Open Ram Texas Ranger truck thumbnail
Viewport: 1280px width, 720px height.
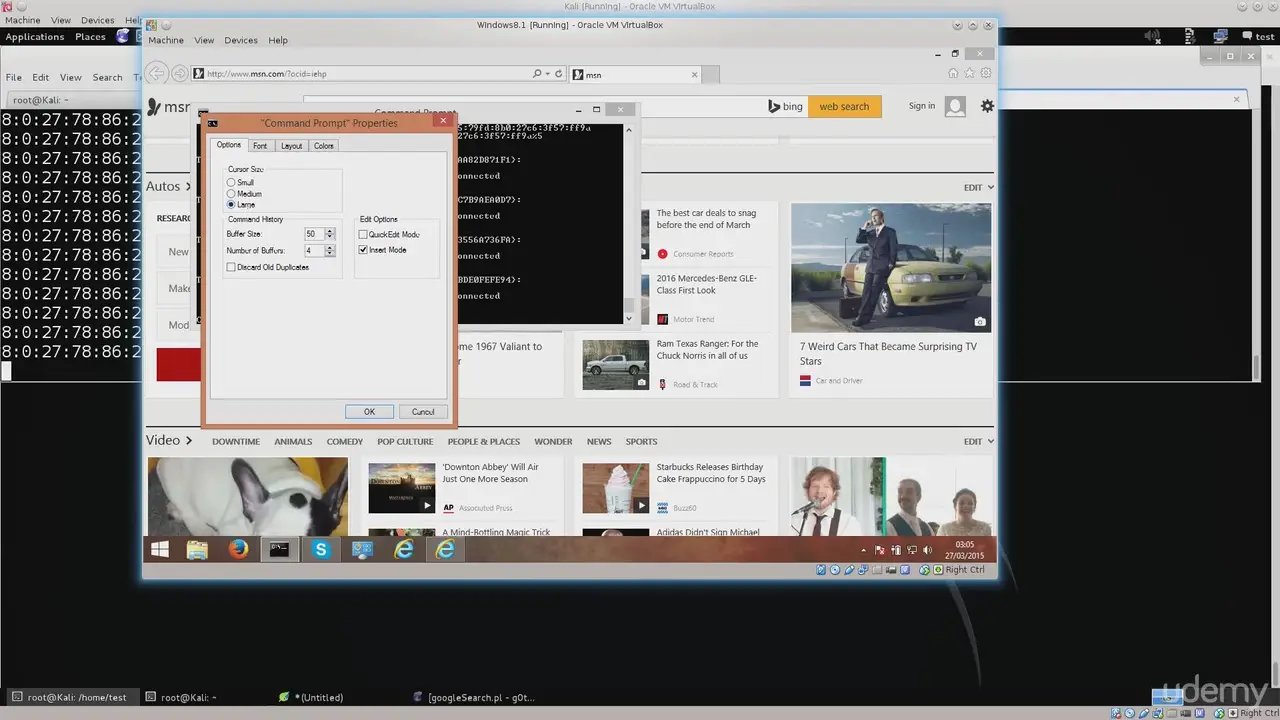tap(616, 365)
